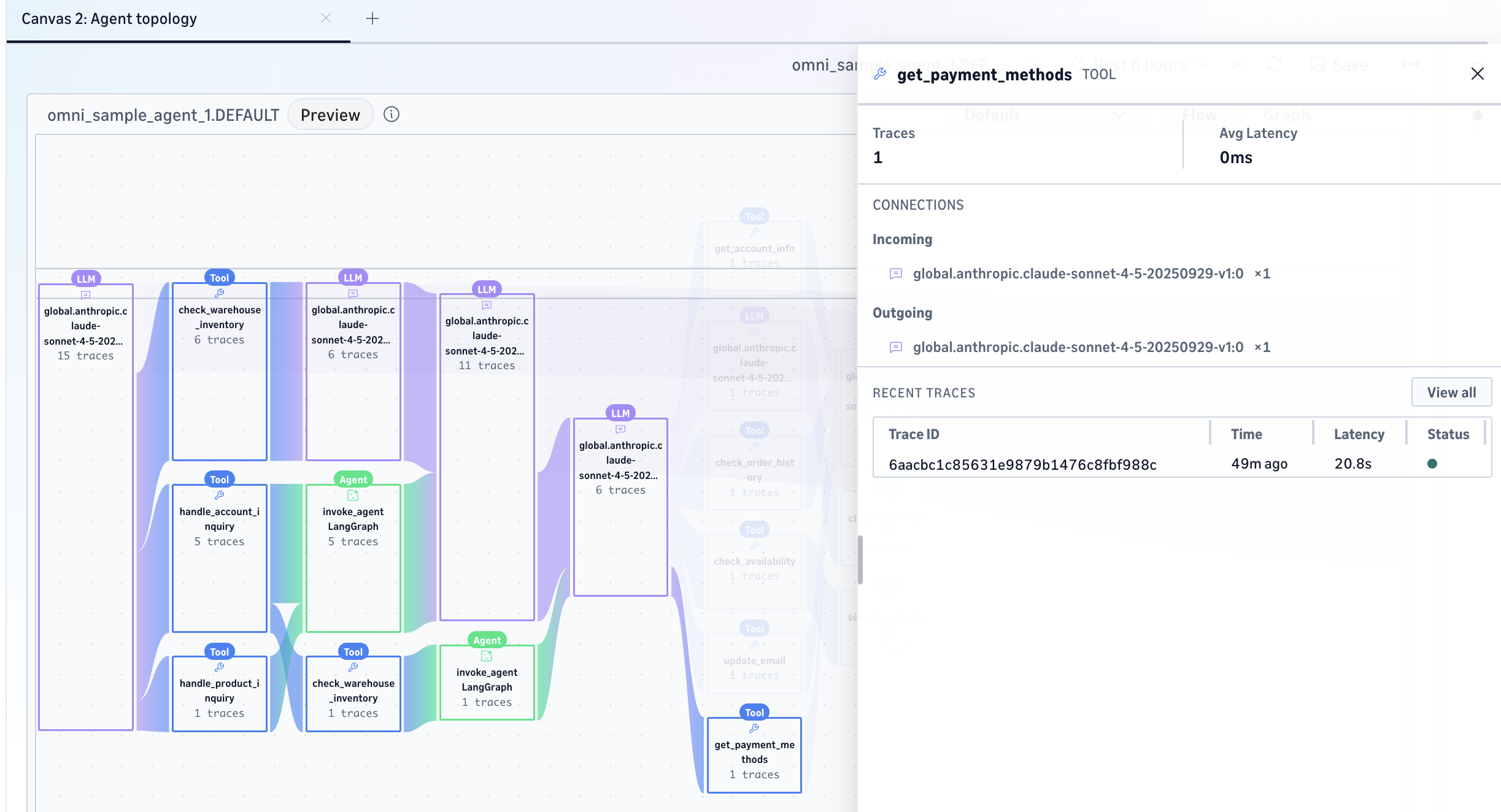Click the message icon in 15-traces LLM node
This screenshot has height=812, width=1501.
[85, 295]
